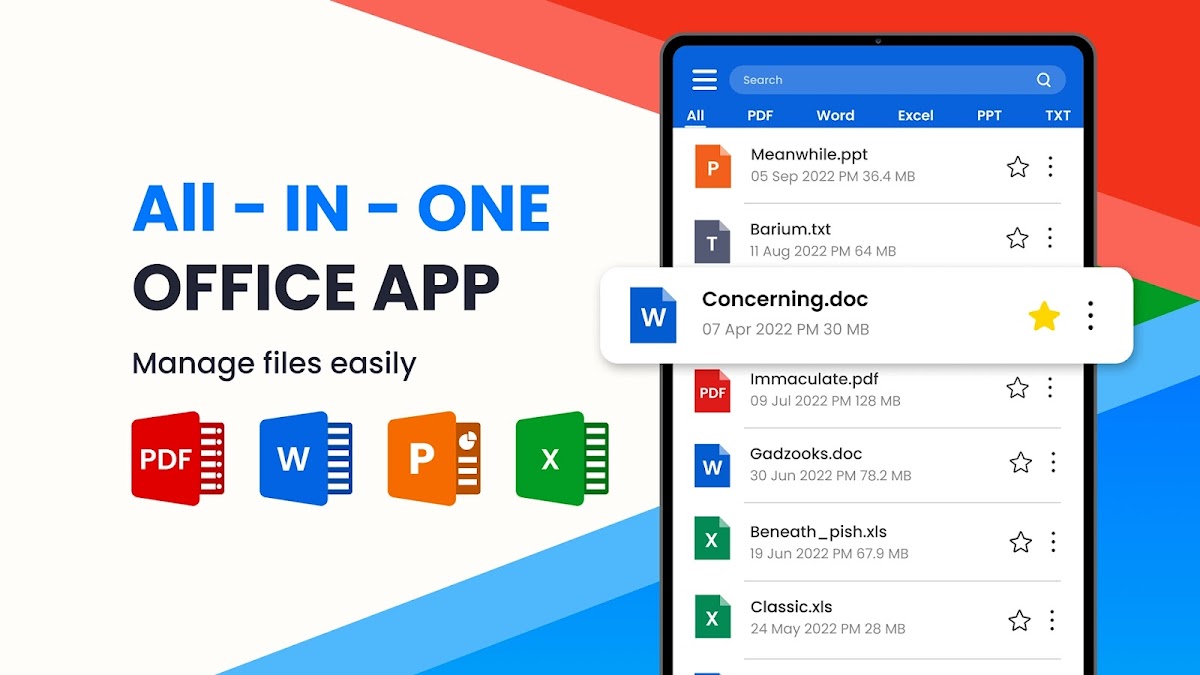Expand options menu for Classic.xls
This screenshot has width=1200, height=675.
click(1052, 621)
